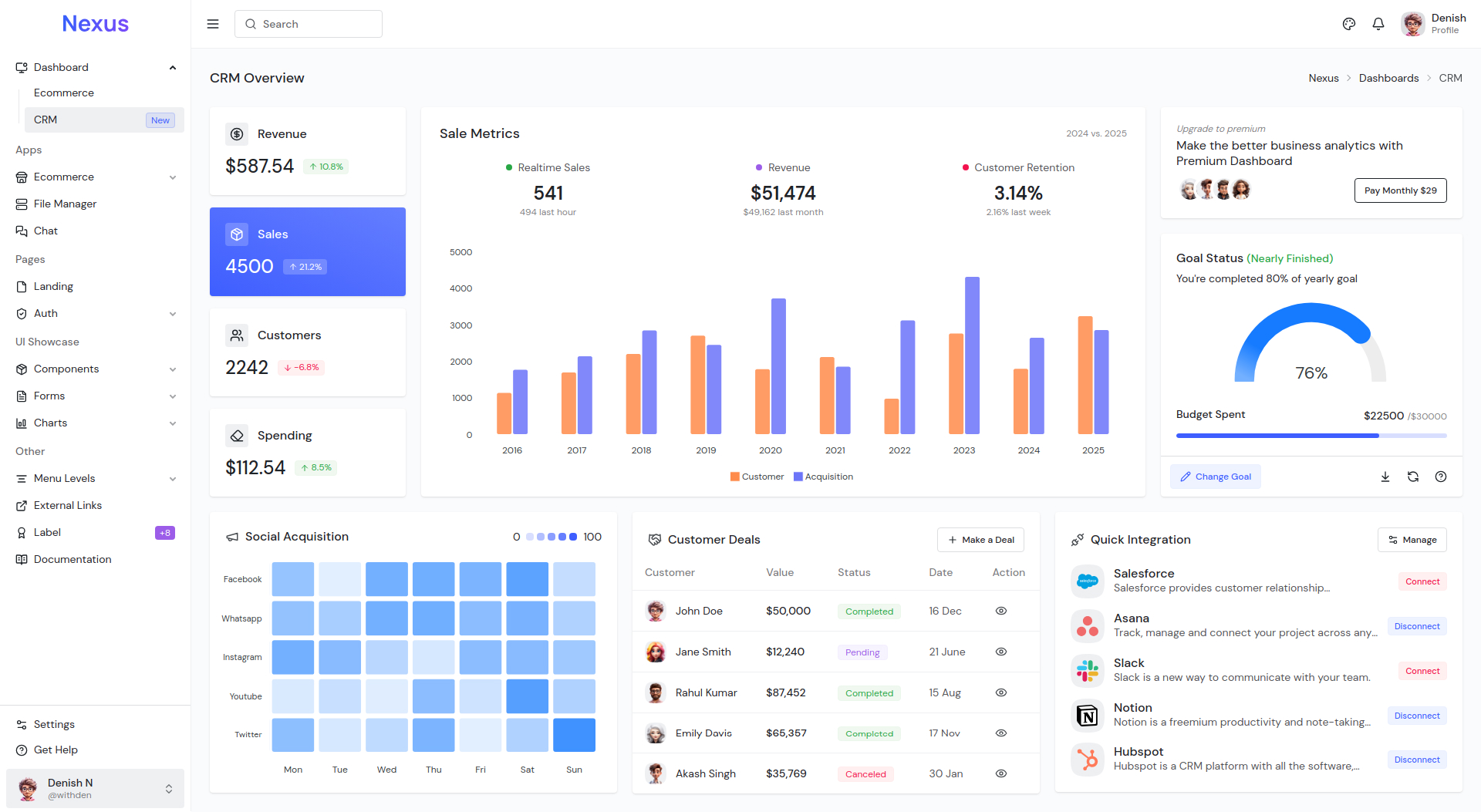
Task: Open File Manager from sidebar
Action: (65, 204)
